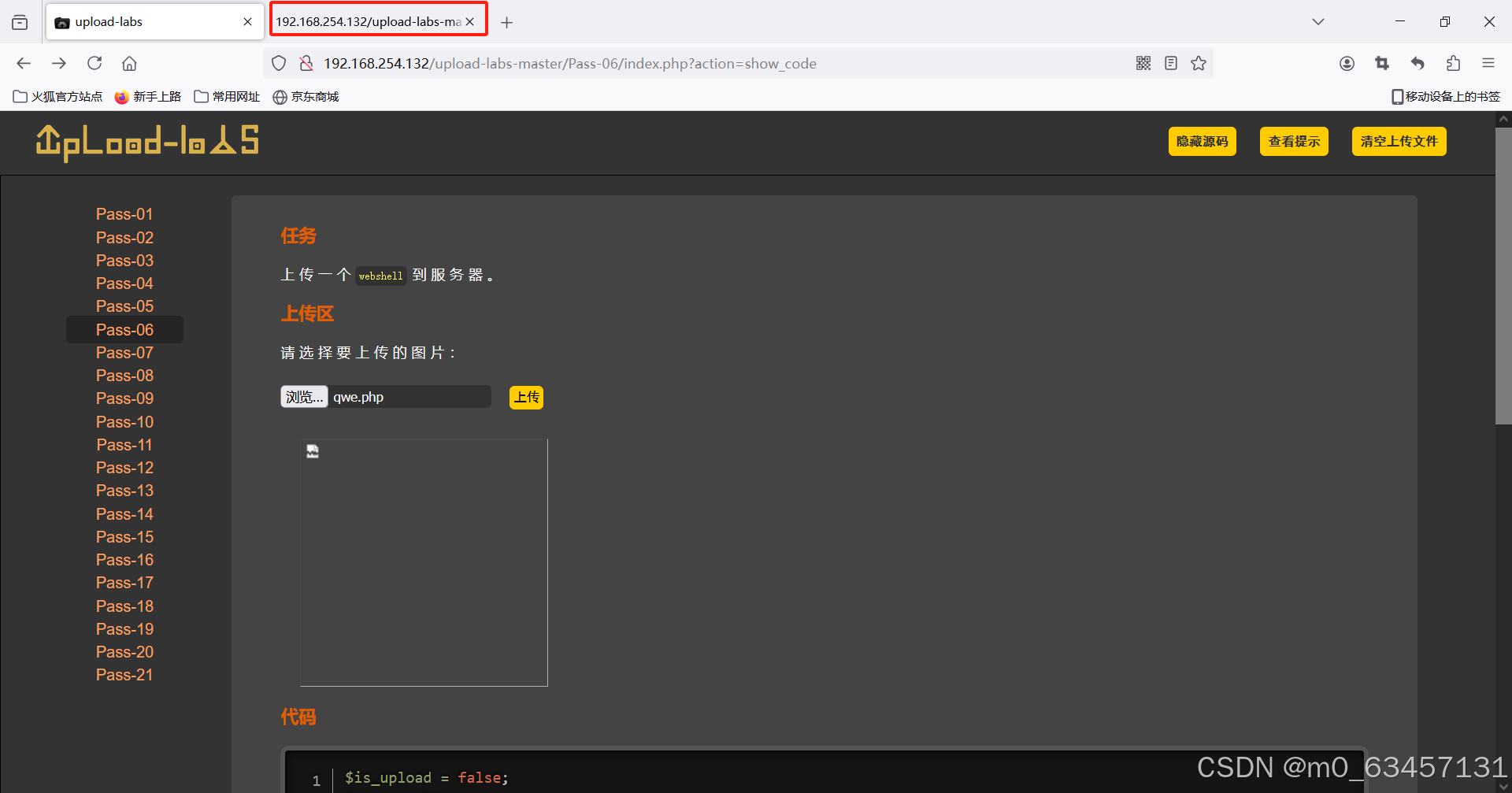Click the 浏览... file browse button
This screenshot has height=793, width=1512.
[304, 397]
